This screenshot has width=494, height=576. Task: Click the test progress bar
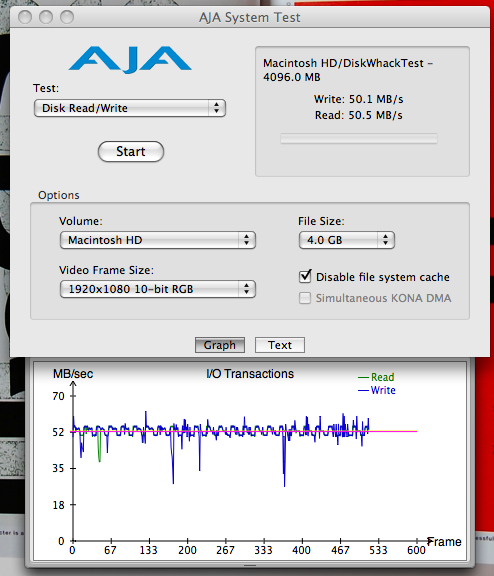359,138
